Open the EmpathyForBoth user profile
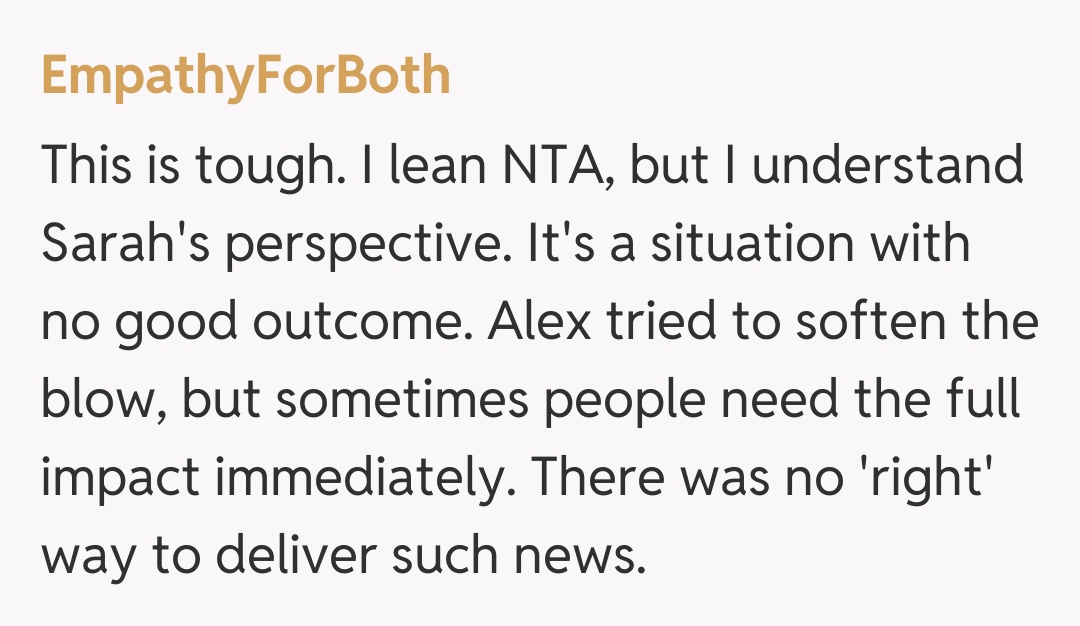This screenshot has width=1080, height=626. [245, 77]
